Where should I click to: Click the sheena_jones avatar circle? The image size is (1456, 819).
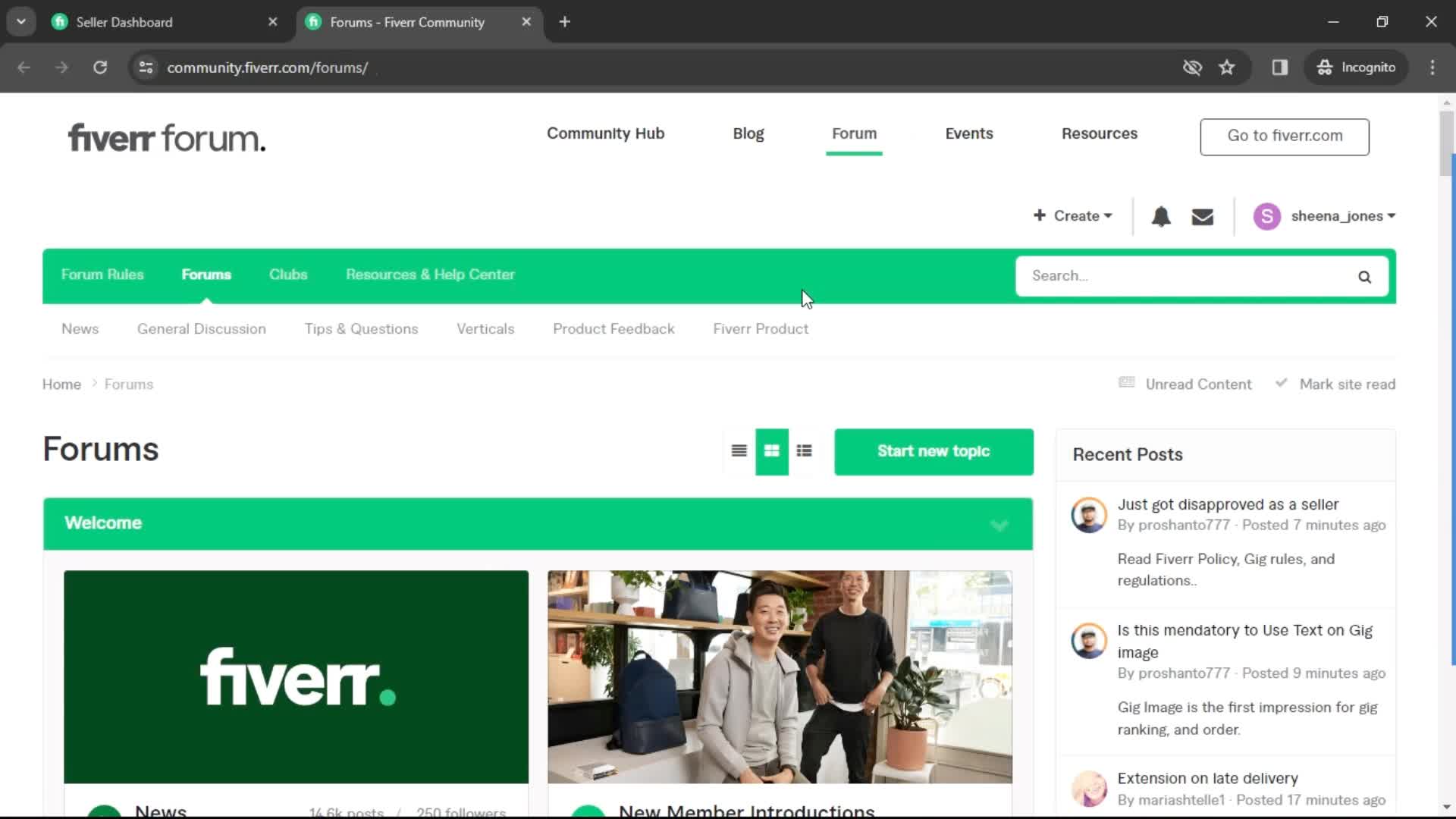(1266, 216)
